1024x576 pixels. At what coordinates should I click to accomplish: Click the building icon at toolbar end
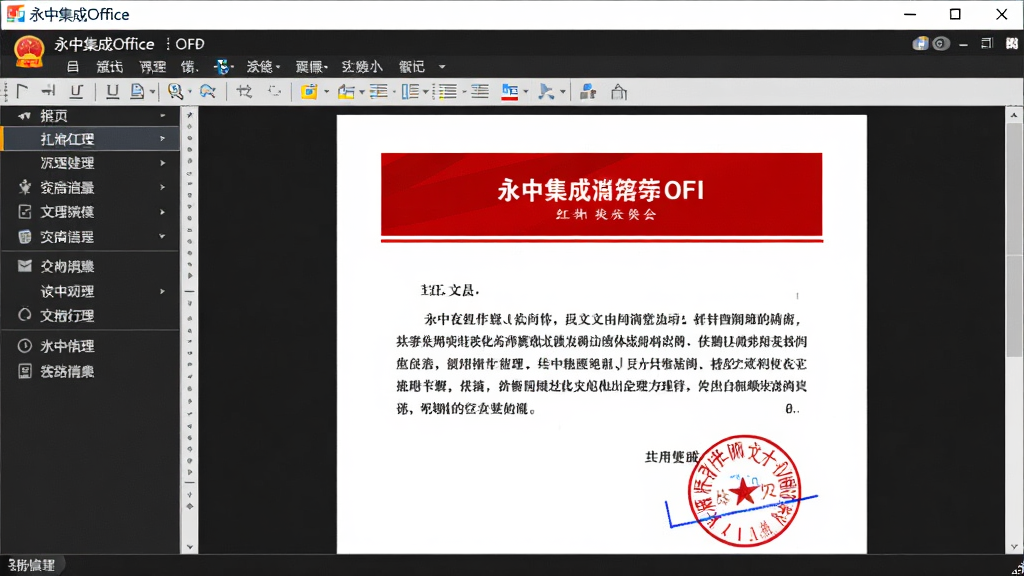(619, 92)
